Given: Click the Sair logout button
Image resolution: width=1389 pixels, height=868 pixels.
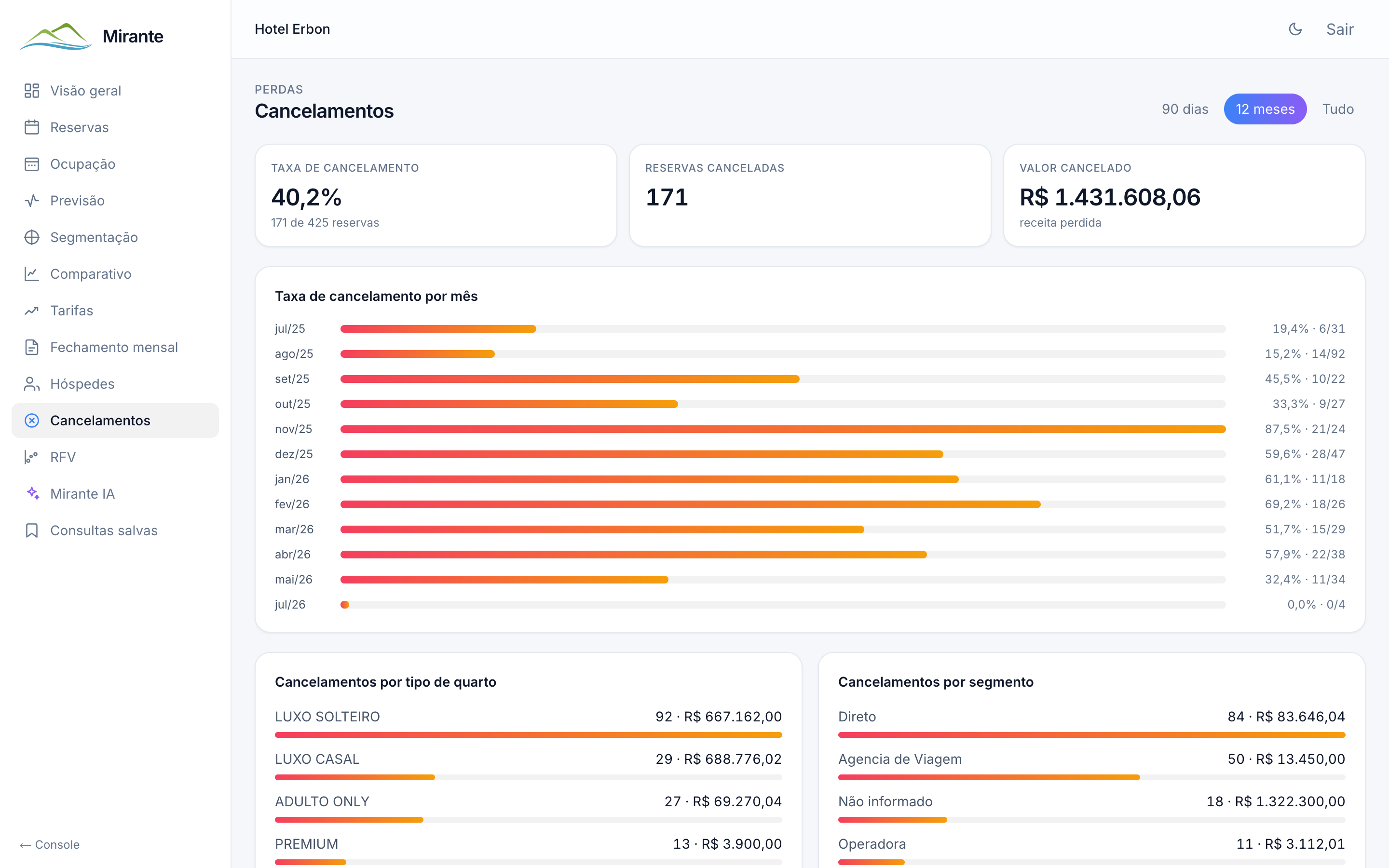Looking at the screenshot, I should point(1340,29).
